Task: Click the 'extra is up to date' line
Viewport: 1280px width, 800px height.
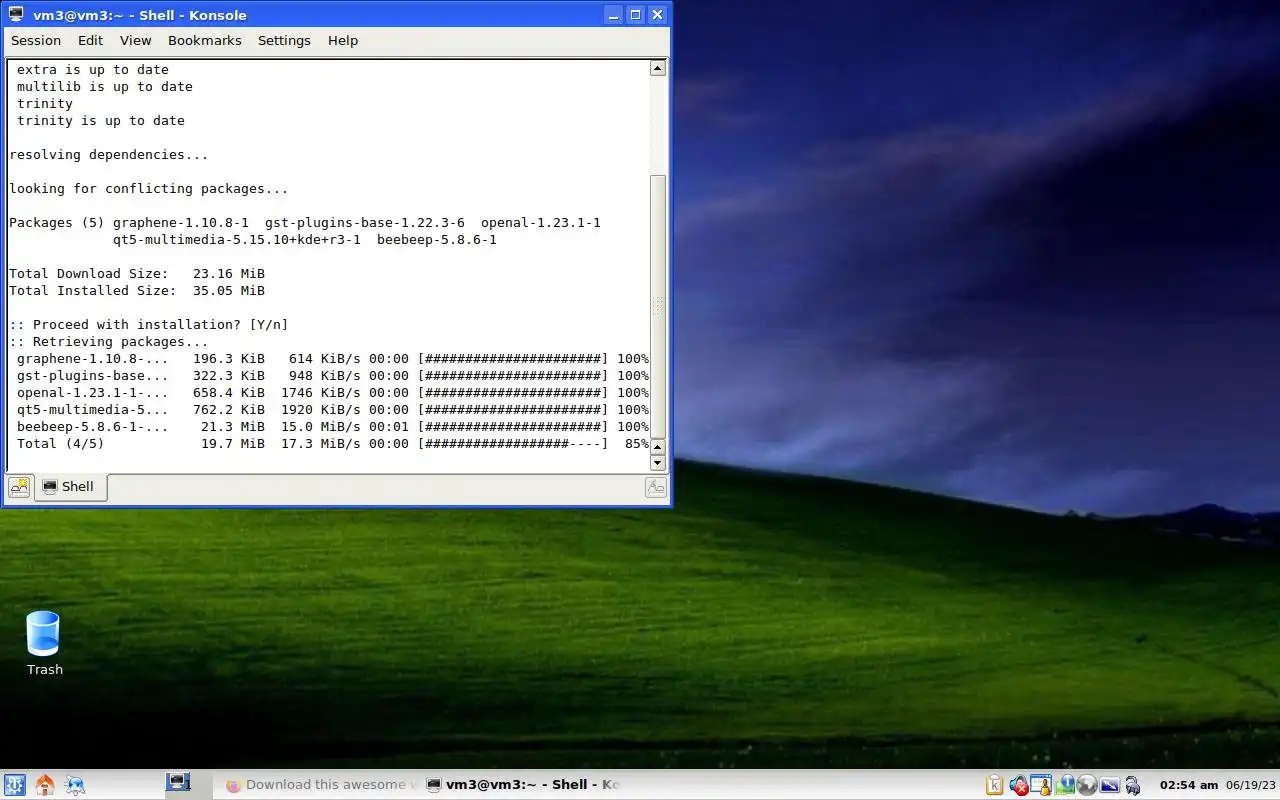Action: point(93,69)
